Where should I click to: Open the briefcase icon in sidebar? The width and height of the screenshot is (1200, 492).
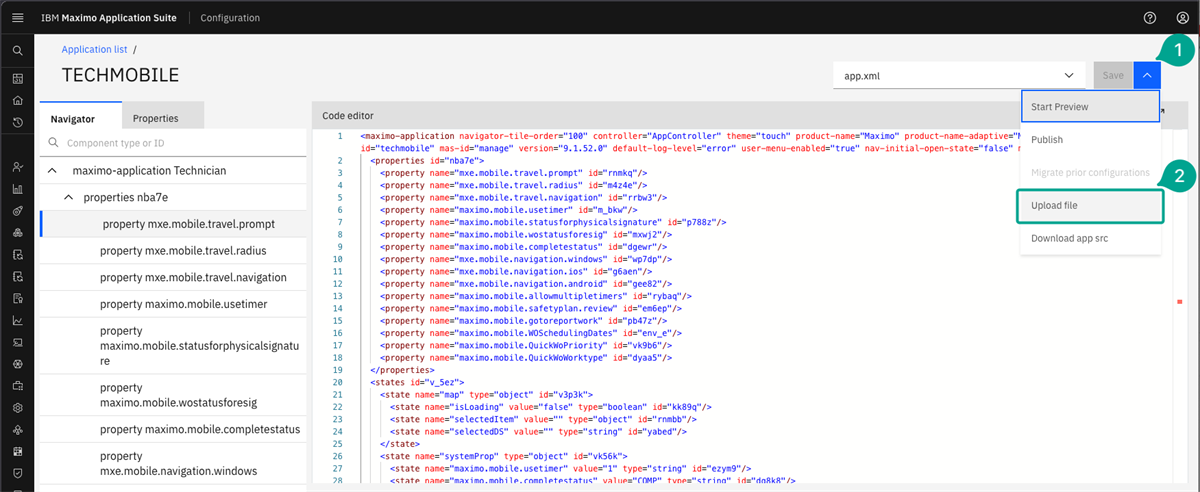pyautogui.click(x=17, y=385)
